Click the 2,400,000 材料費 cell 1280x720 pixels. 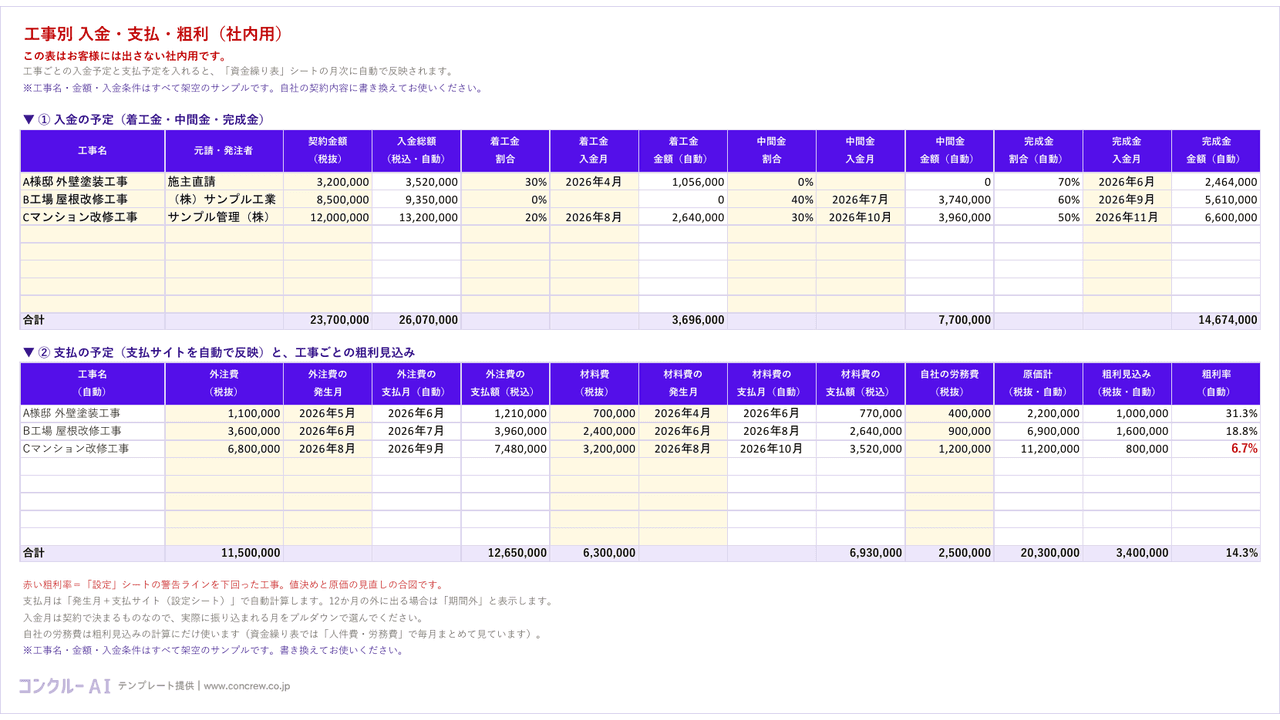point(594,431)
